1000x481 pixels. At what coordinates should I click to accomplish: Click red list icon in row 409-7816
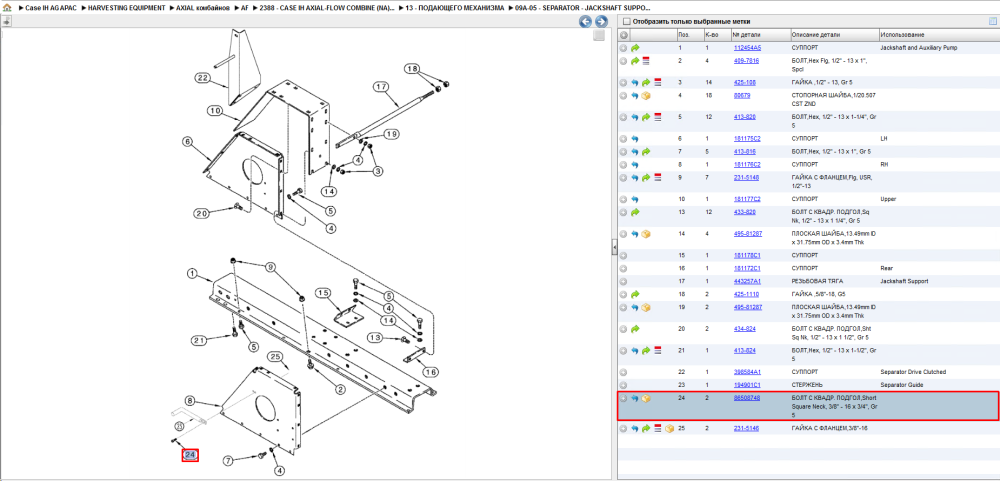coord(646,61)
